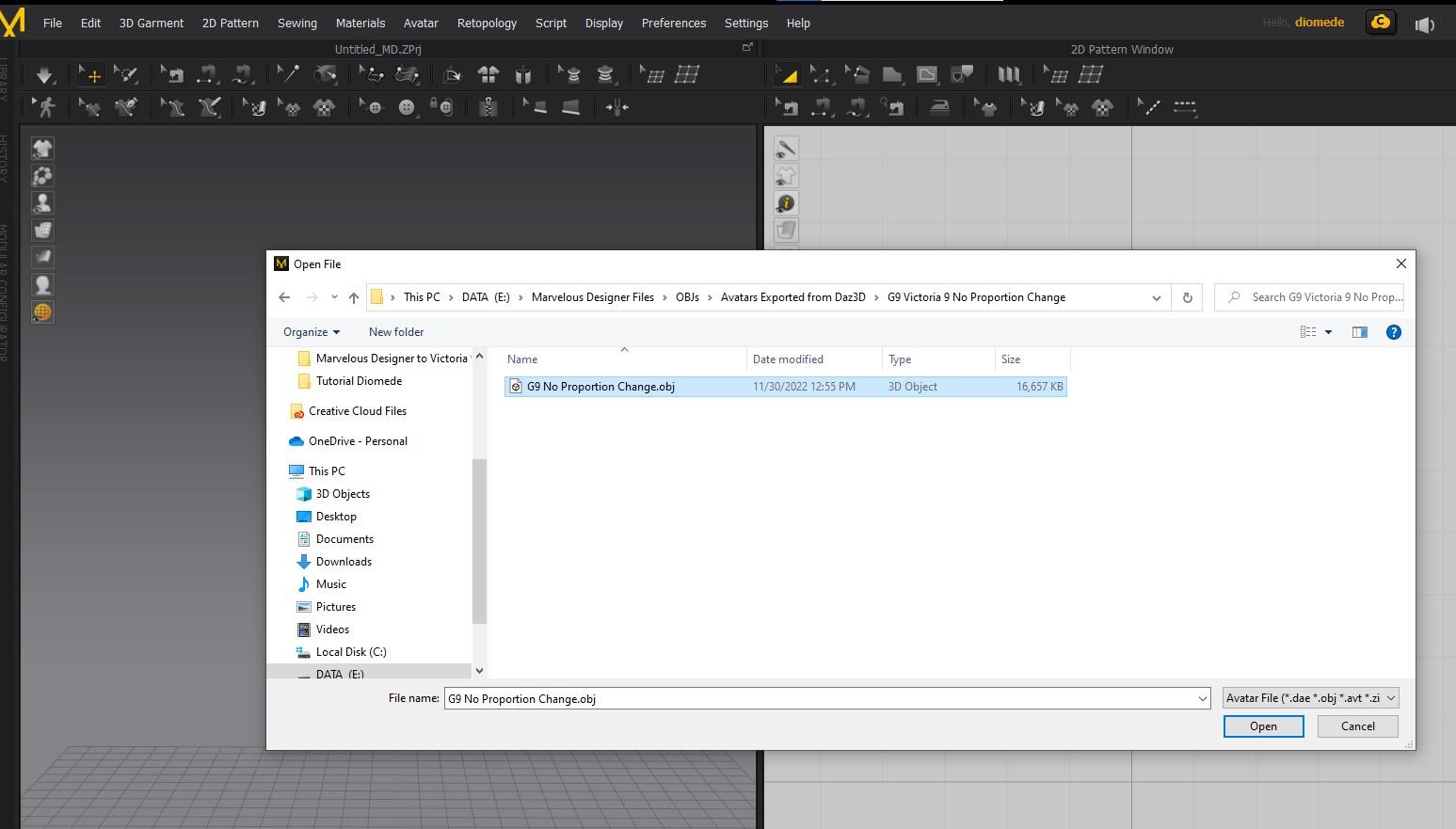Toggle grid mesh display icon in 3D window sidebar
This screenshot has height=829, width=1456.
42,231
